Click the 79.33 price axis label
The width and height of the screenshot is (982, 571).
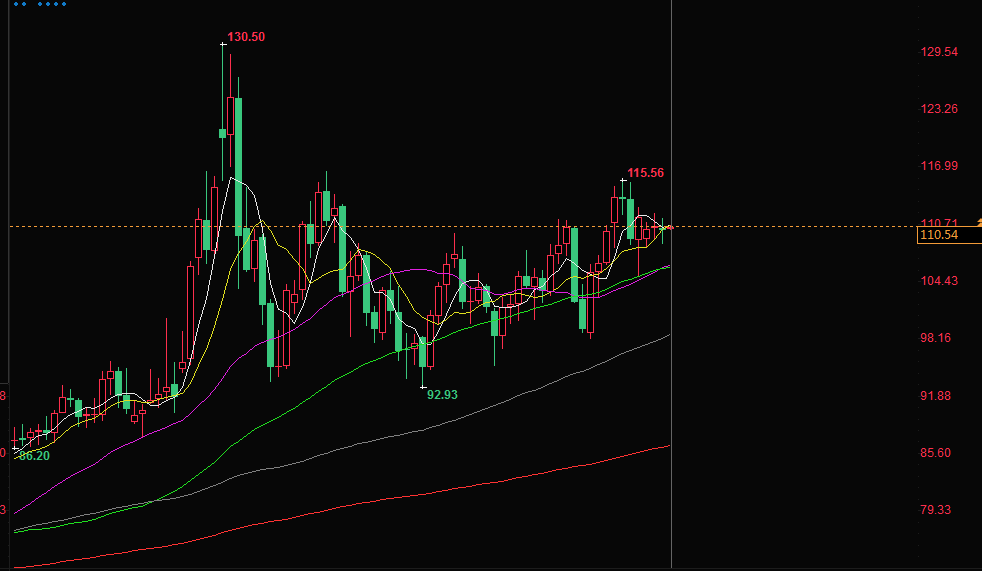[938, 510]
